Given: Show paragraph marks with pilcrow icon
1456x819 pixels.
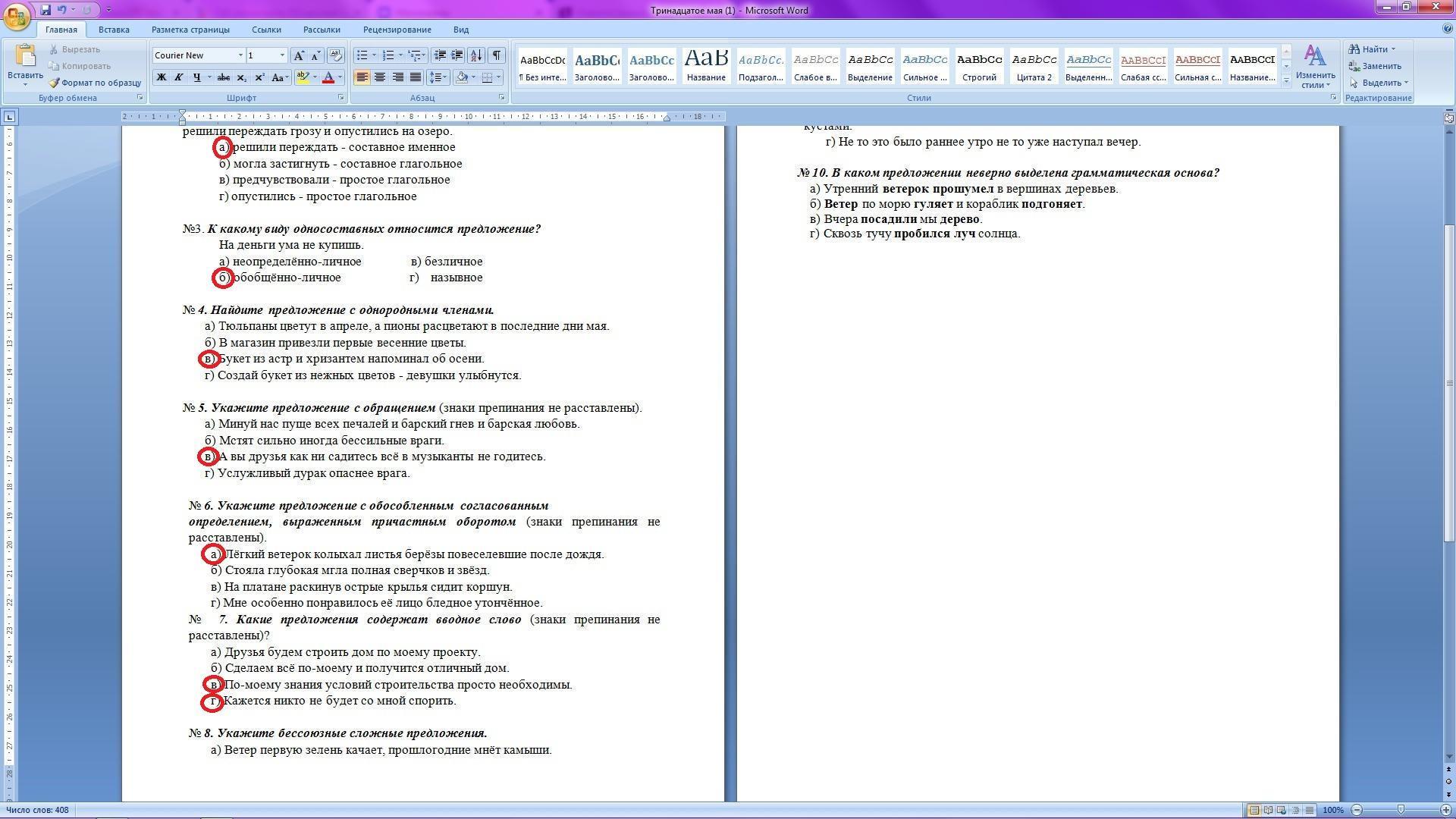Looking at the screenshot, I should point(496,55).
